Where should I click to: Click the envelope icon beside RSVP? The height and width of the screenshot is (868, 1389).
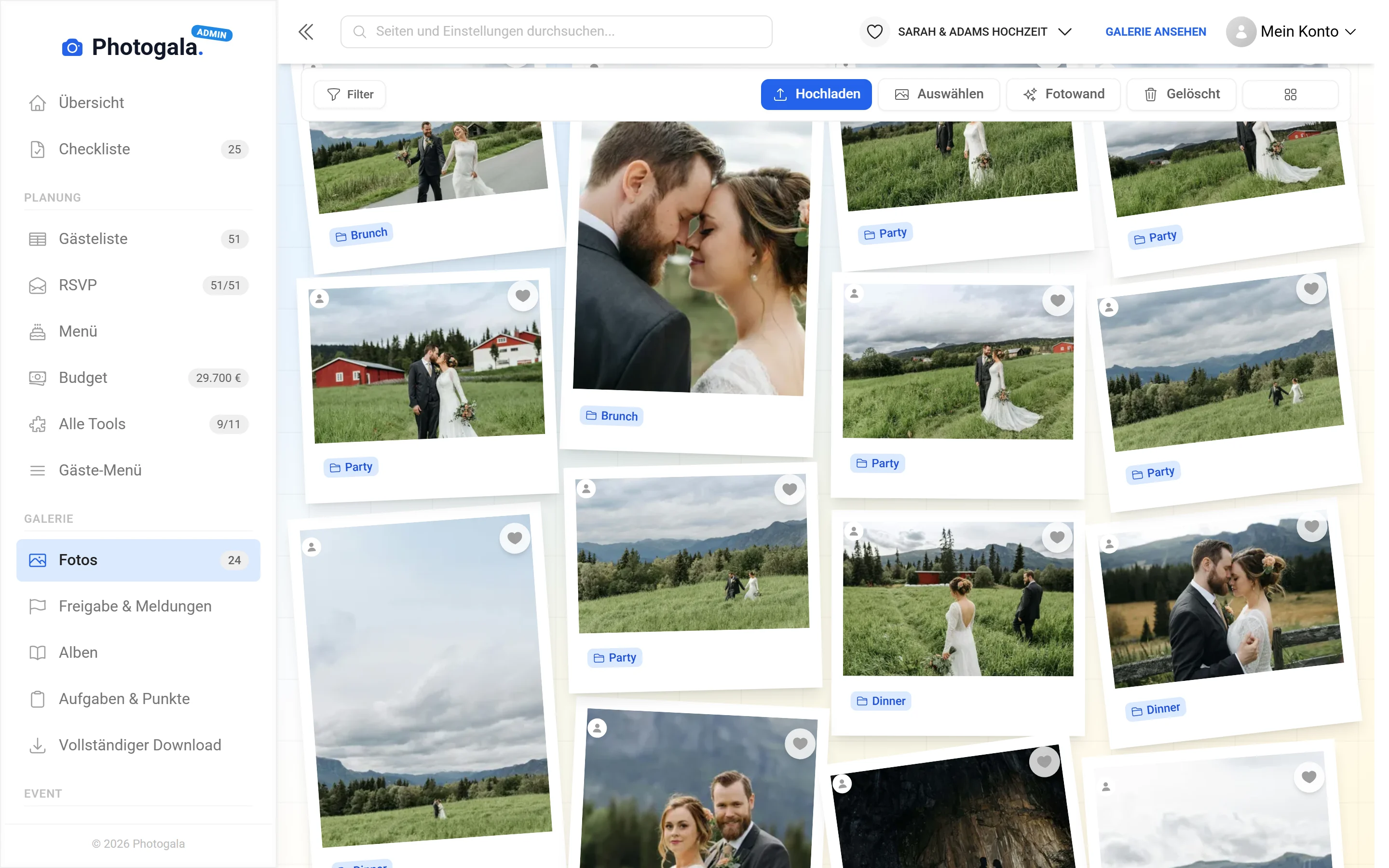(x=37, y=285)
